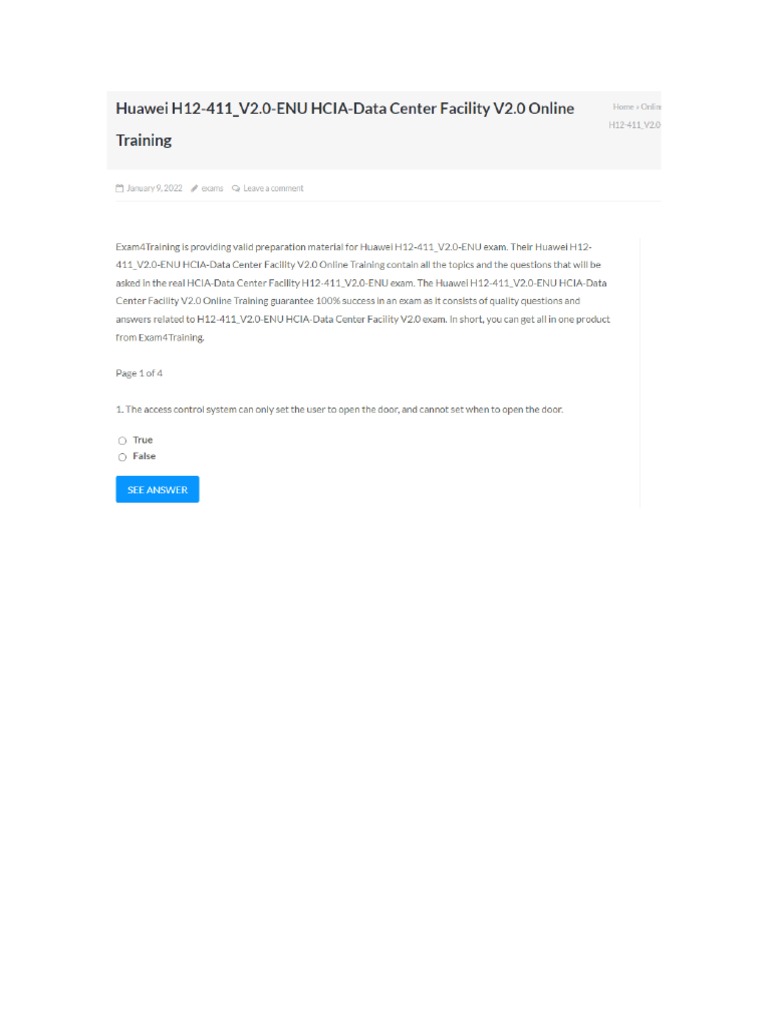The height and width of the screenshot is (1024, 768).
Task: Click the page title heading
Action: [345, 124]
